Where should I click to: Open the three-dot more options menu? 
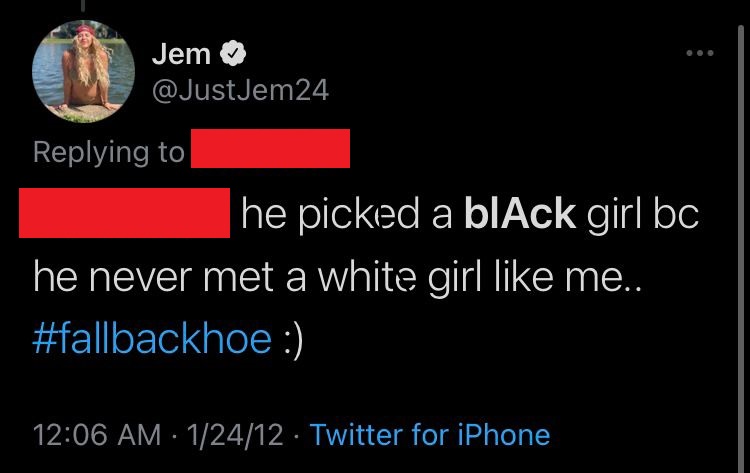700,53
